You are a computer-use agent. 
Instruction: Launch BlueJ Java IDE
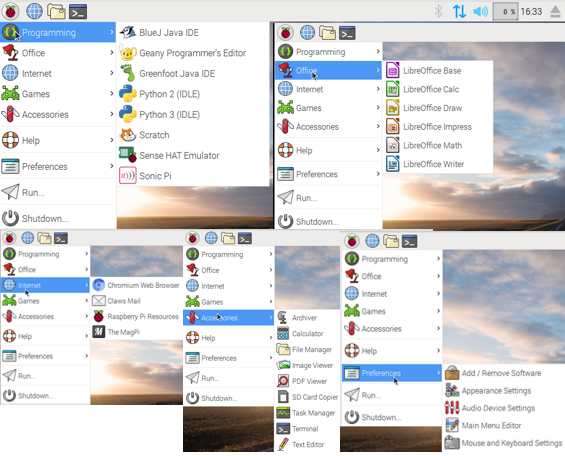coord(193,32)
